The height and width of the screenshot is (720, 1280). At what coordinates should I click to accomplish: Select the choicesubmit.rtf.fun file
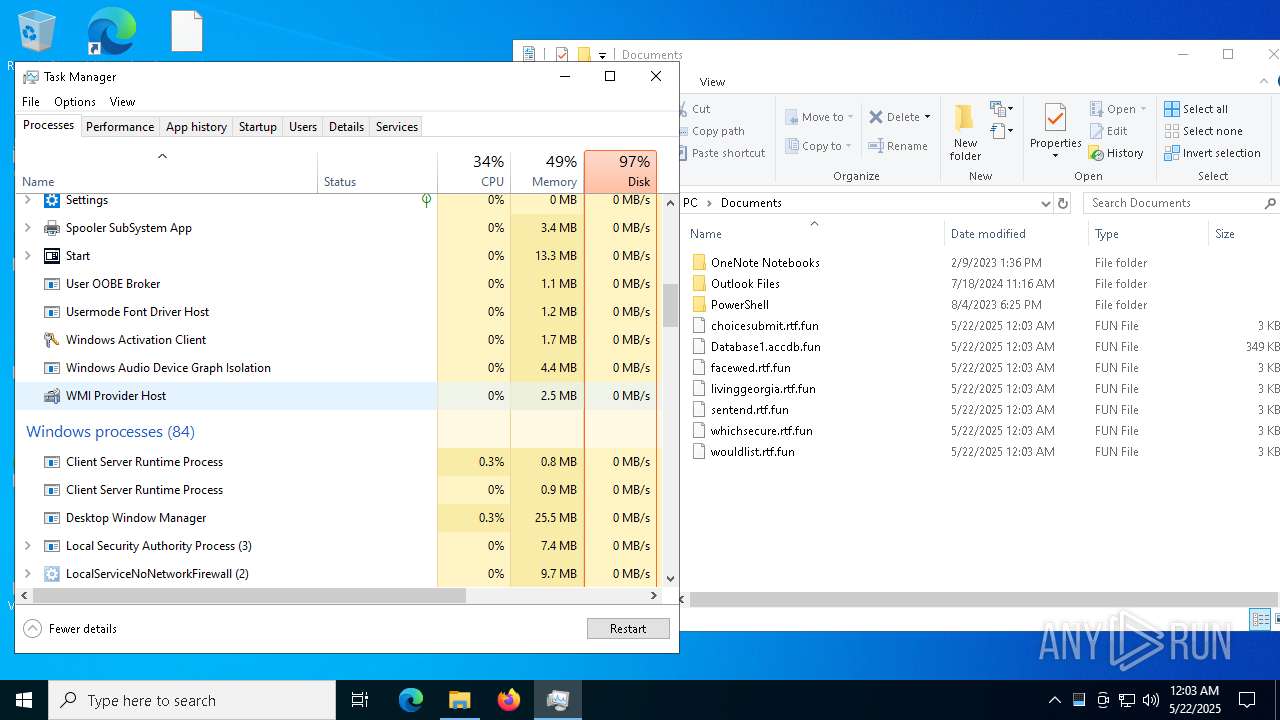(764, 326)
